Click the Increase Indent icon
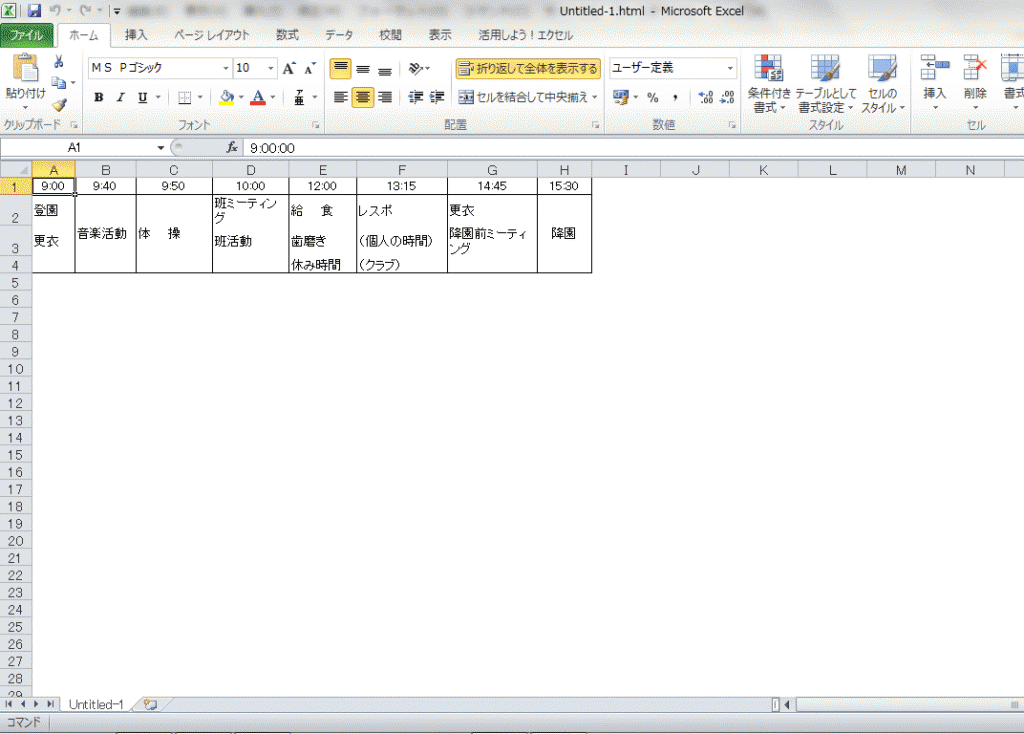The image size is (1024, 734). point(437,98)
